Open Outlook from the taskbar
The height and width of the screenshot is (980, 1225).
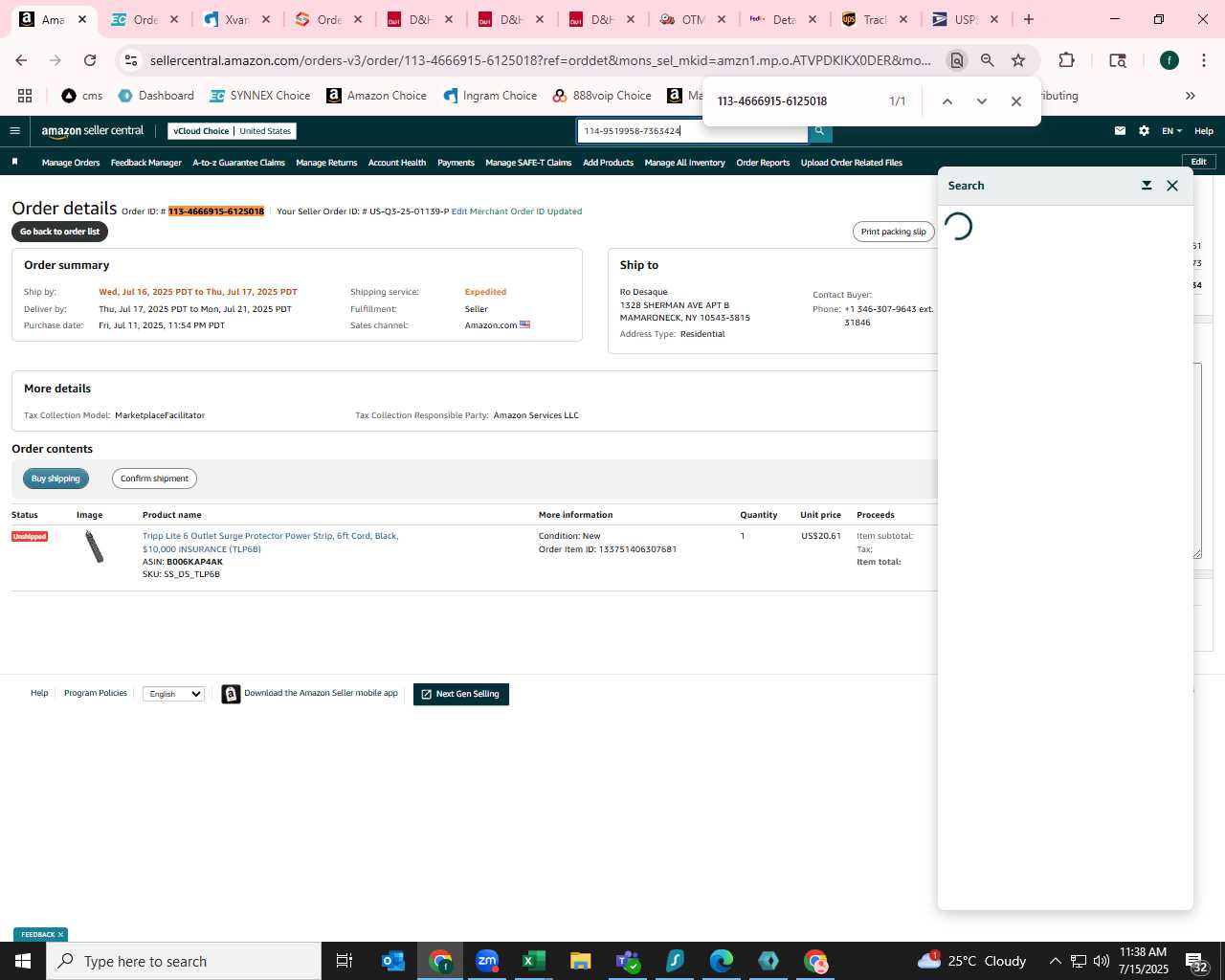(x=393, y=961)
